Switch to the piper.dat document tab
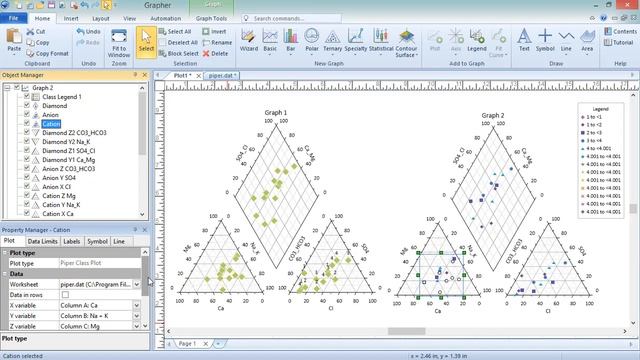 point(221,76)
